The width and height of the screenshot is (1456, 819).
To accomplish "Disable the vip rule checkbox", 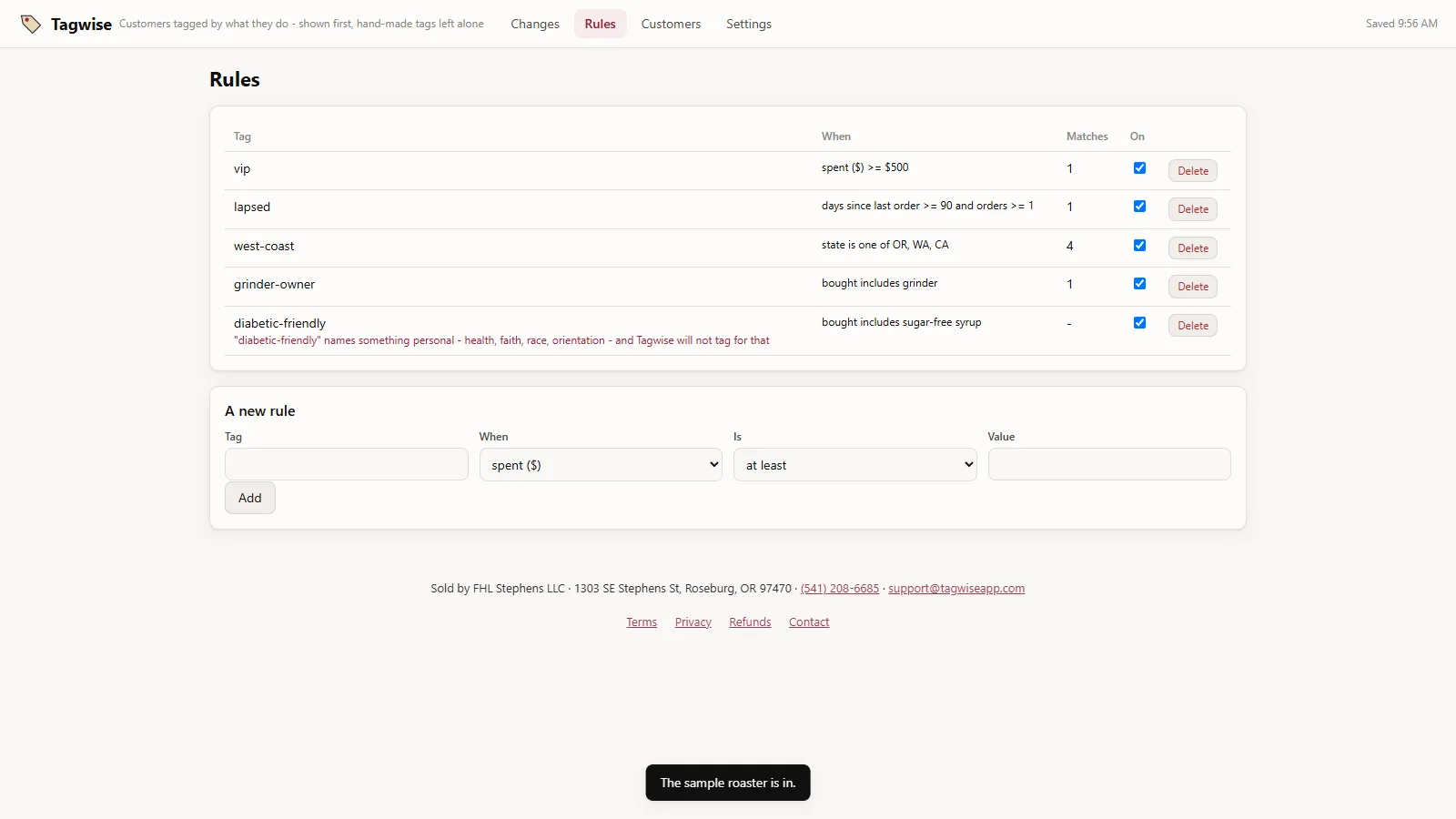I will pyautogui.click(x=1139, y=167).
